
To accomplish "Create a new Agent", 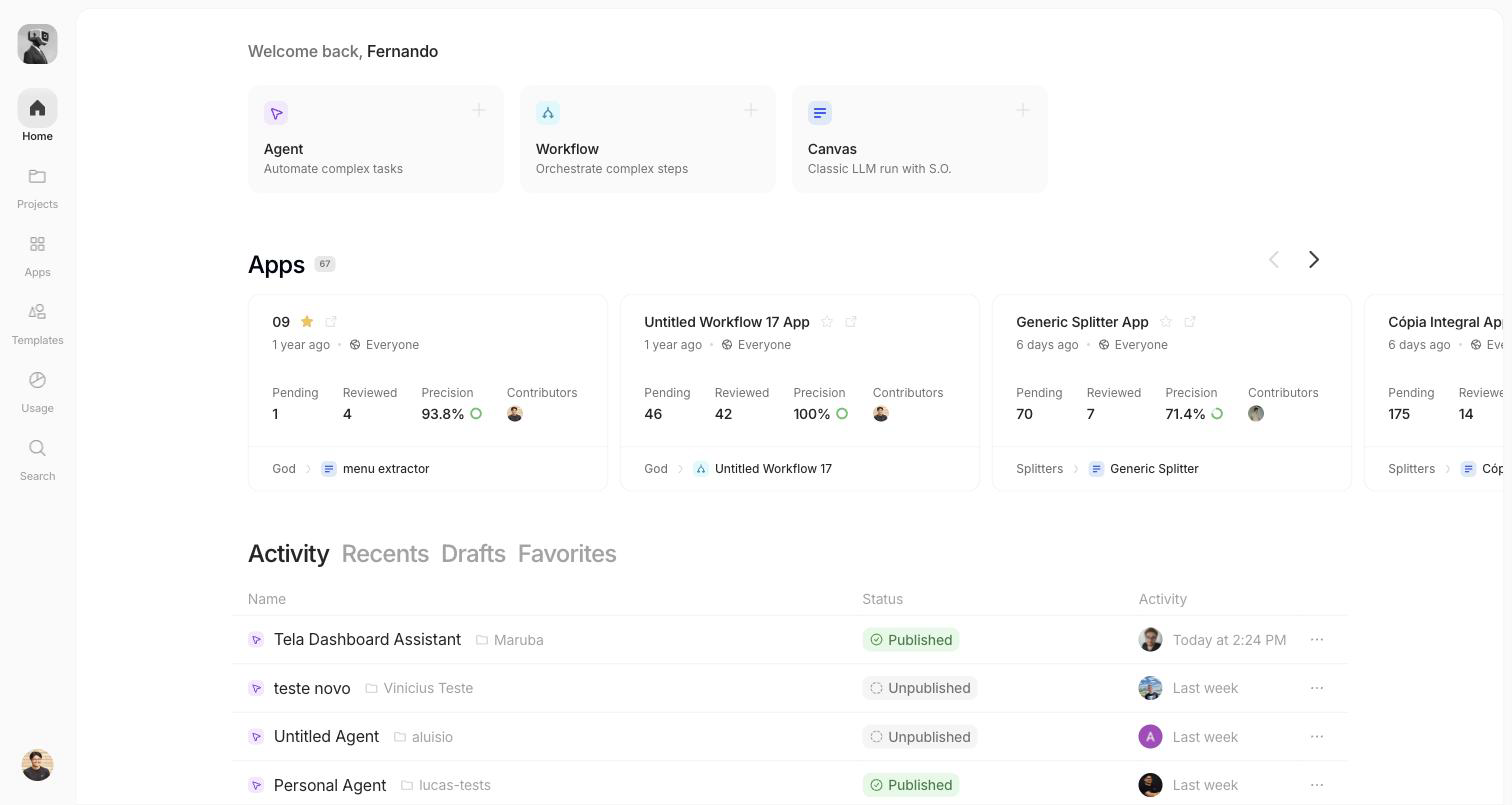I will coord(376,139).
